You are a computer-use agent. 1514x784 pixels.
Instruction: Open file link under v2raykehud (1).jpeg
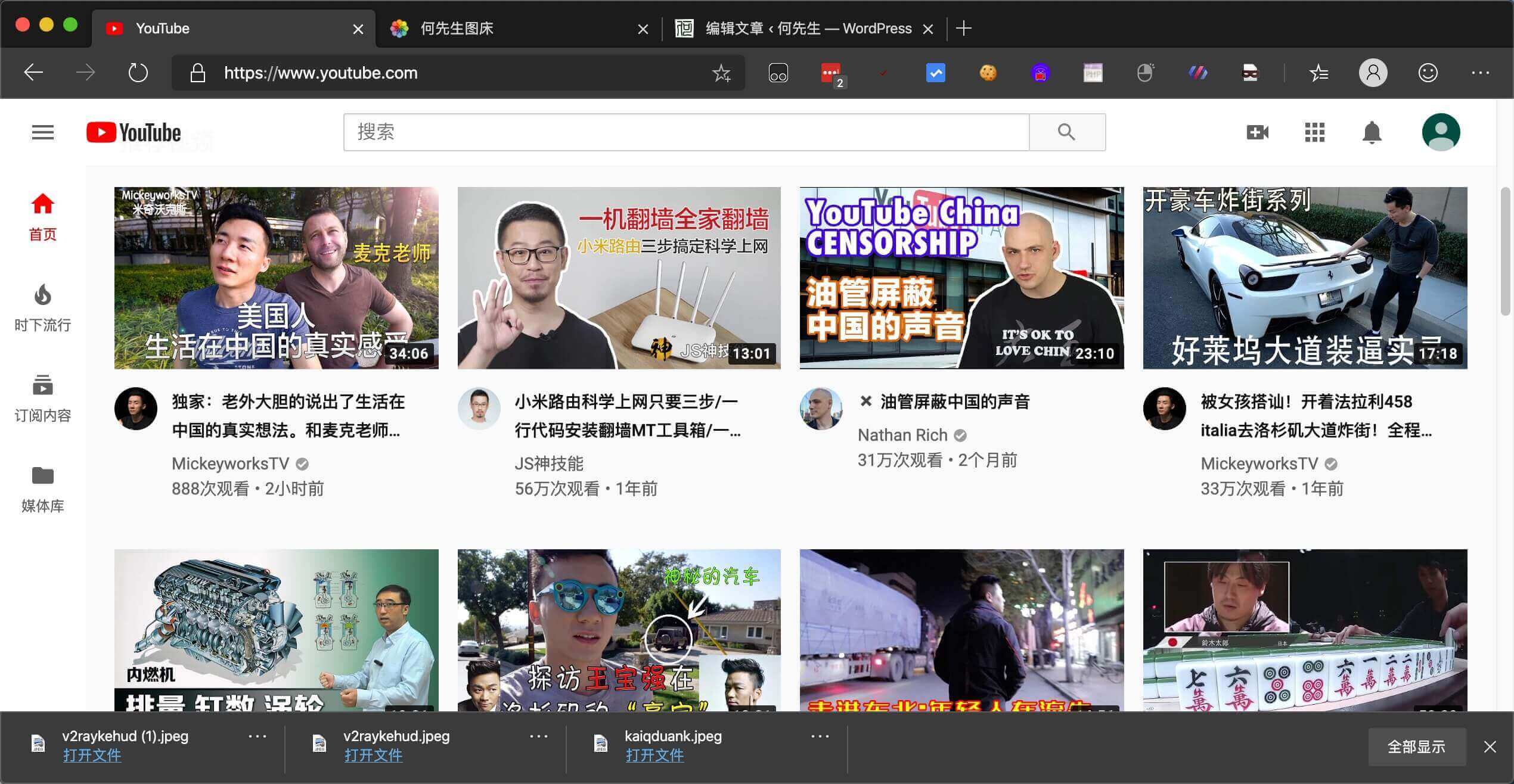[92, 755]
